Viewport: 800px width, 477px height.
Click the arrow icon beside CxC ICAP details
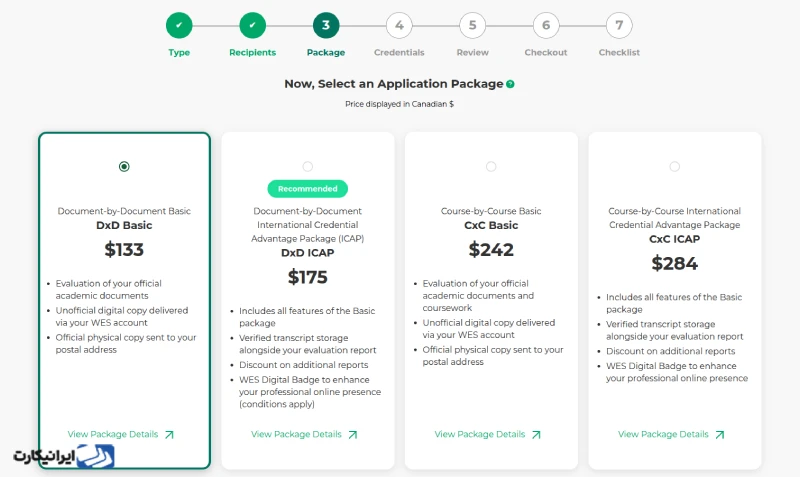(x=720, y=435)
